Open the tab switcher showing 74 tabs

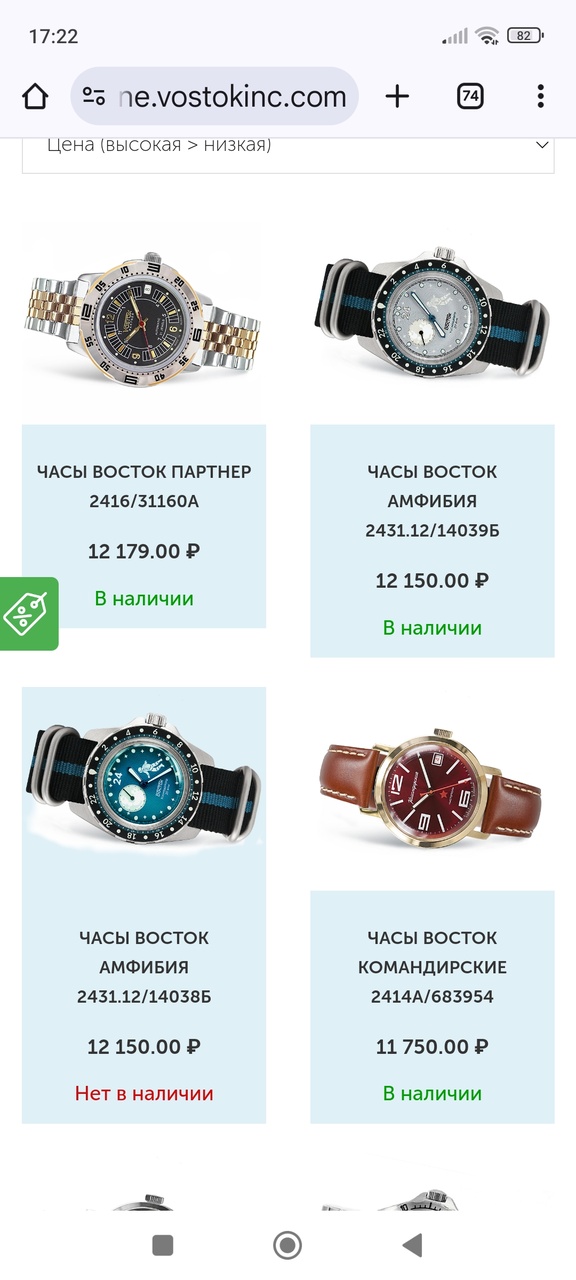click(x=470, y=96)
